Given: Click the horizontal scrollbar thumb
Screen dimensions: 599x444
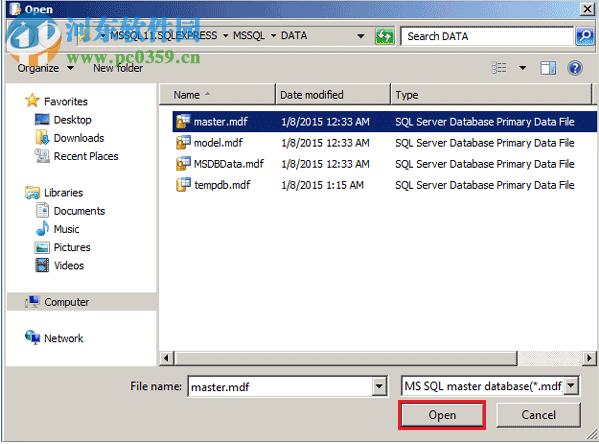Looking at the screenshot, I should coord(346,358).
